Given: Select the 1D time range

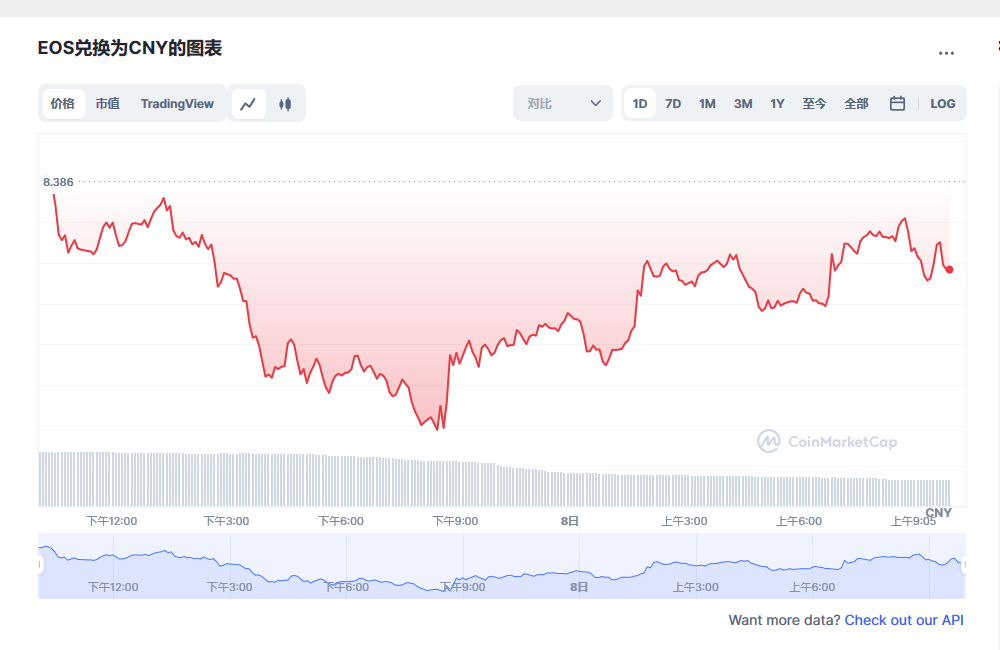Looking at the screenshot, I should tap(640, 103).
